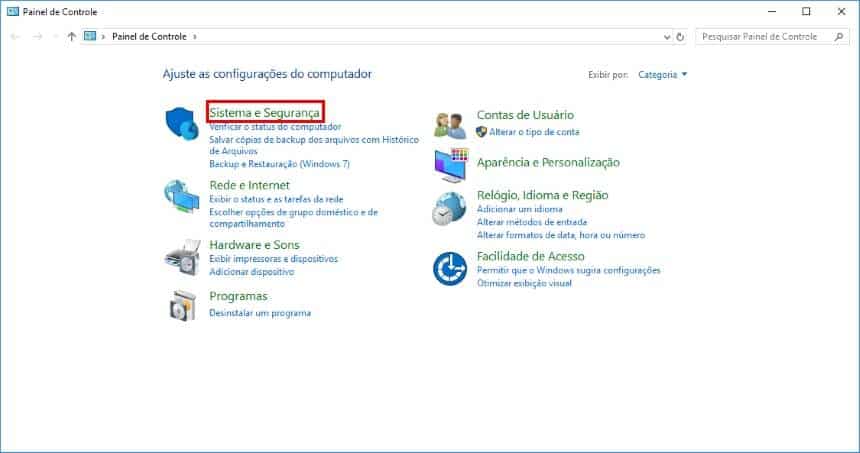The height and width of the screenshot is (453, 860).
Task: Click Adicionar um idioma link
Action: [x=519, y=209]
